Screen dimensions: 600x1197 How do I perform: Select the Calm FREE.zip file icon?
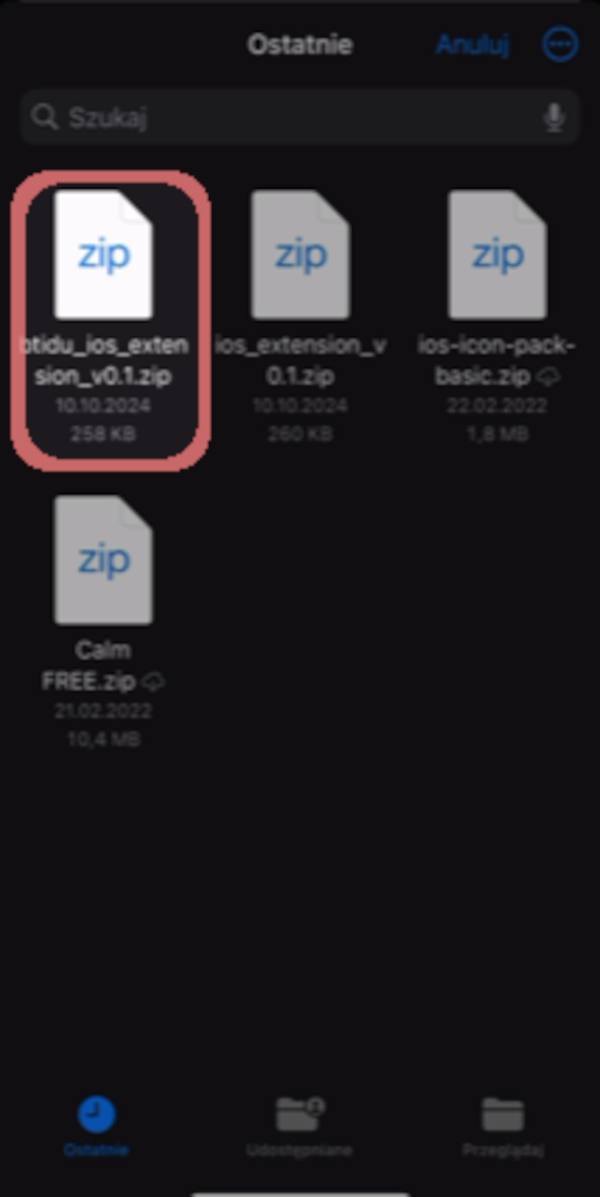103,560
